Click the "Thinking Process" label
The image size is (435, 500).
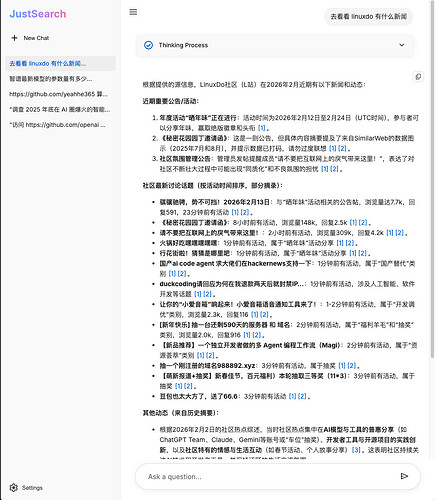[183, 45]
